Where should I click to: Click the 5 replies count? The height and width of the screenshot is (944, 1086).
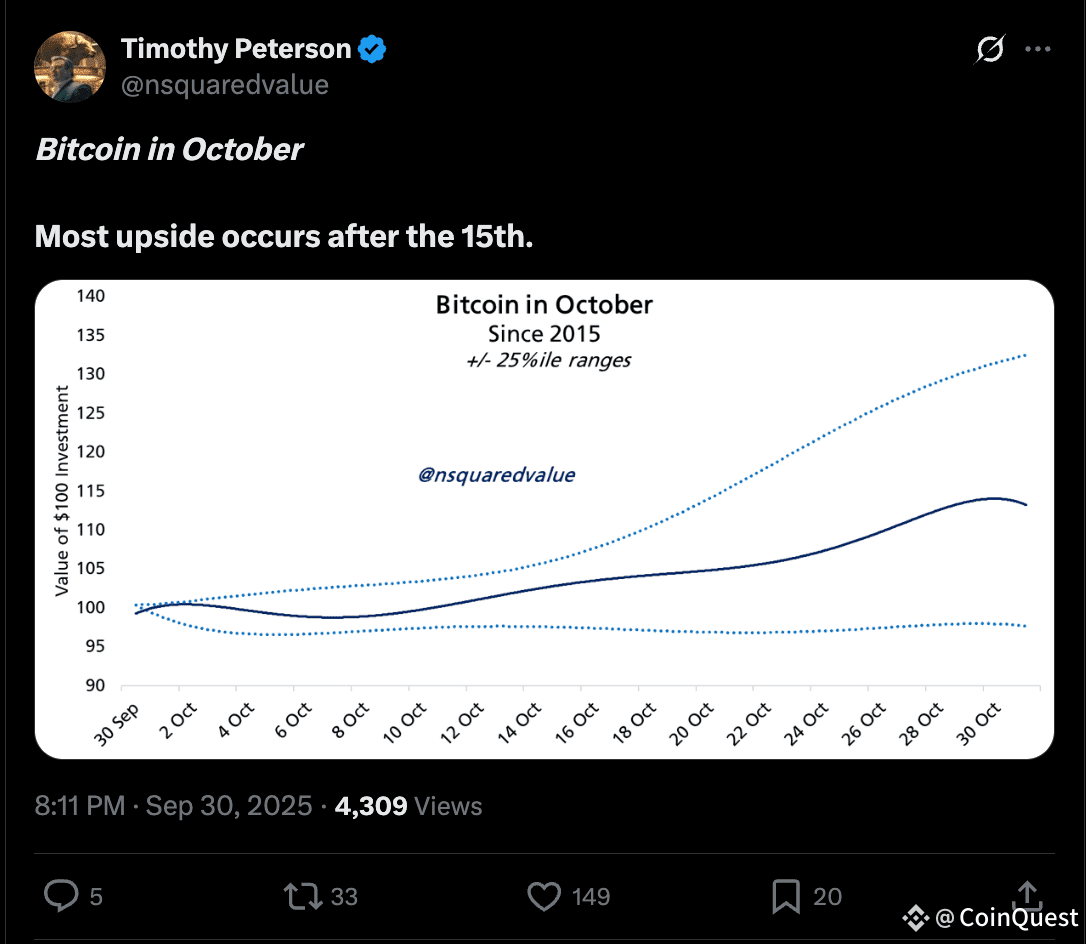[x=96, y=897]
